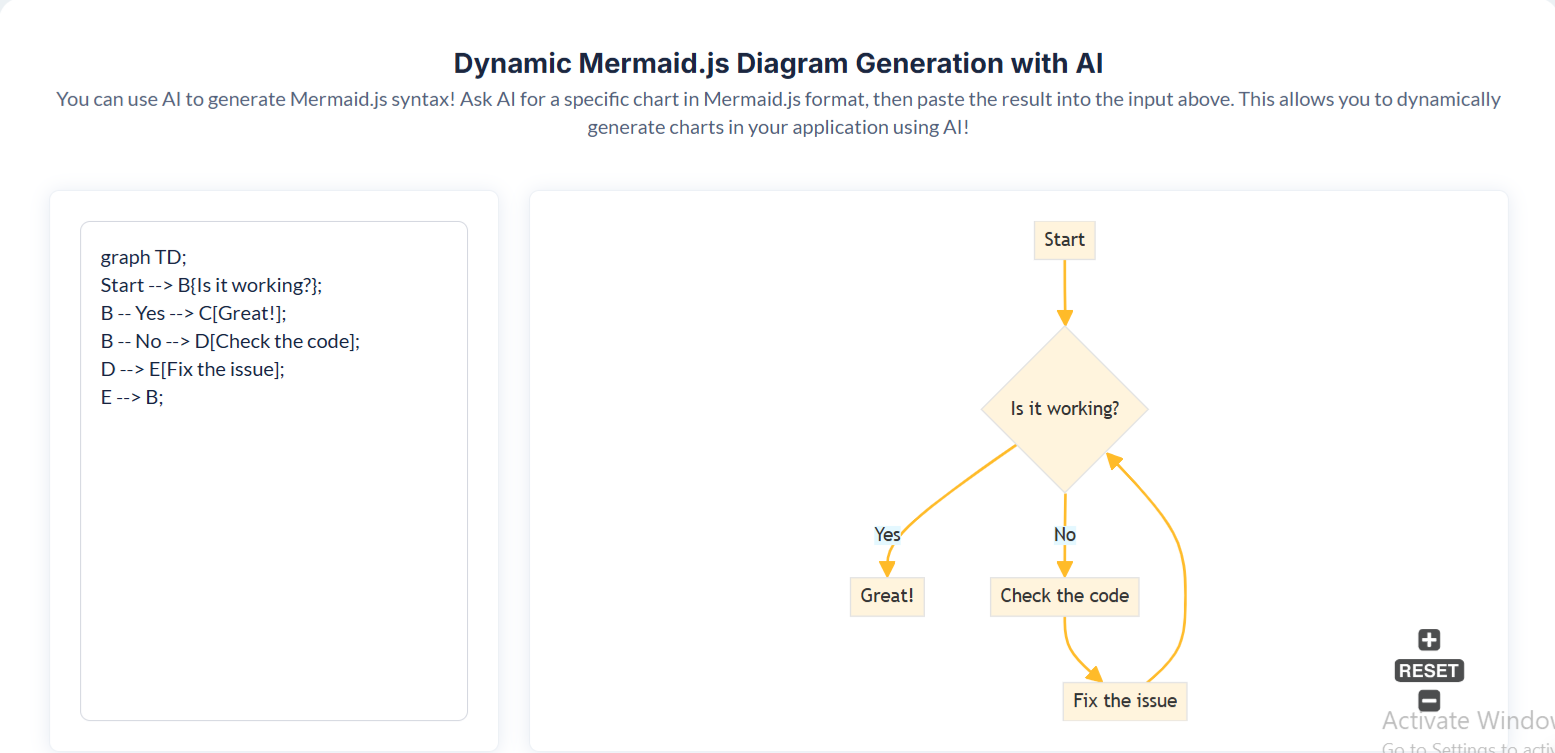The image size is (1555, 753).
Task: Click the "Yes" edge label
Action: click(x=887, y=534)
